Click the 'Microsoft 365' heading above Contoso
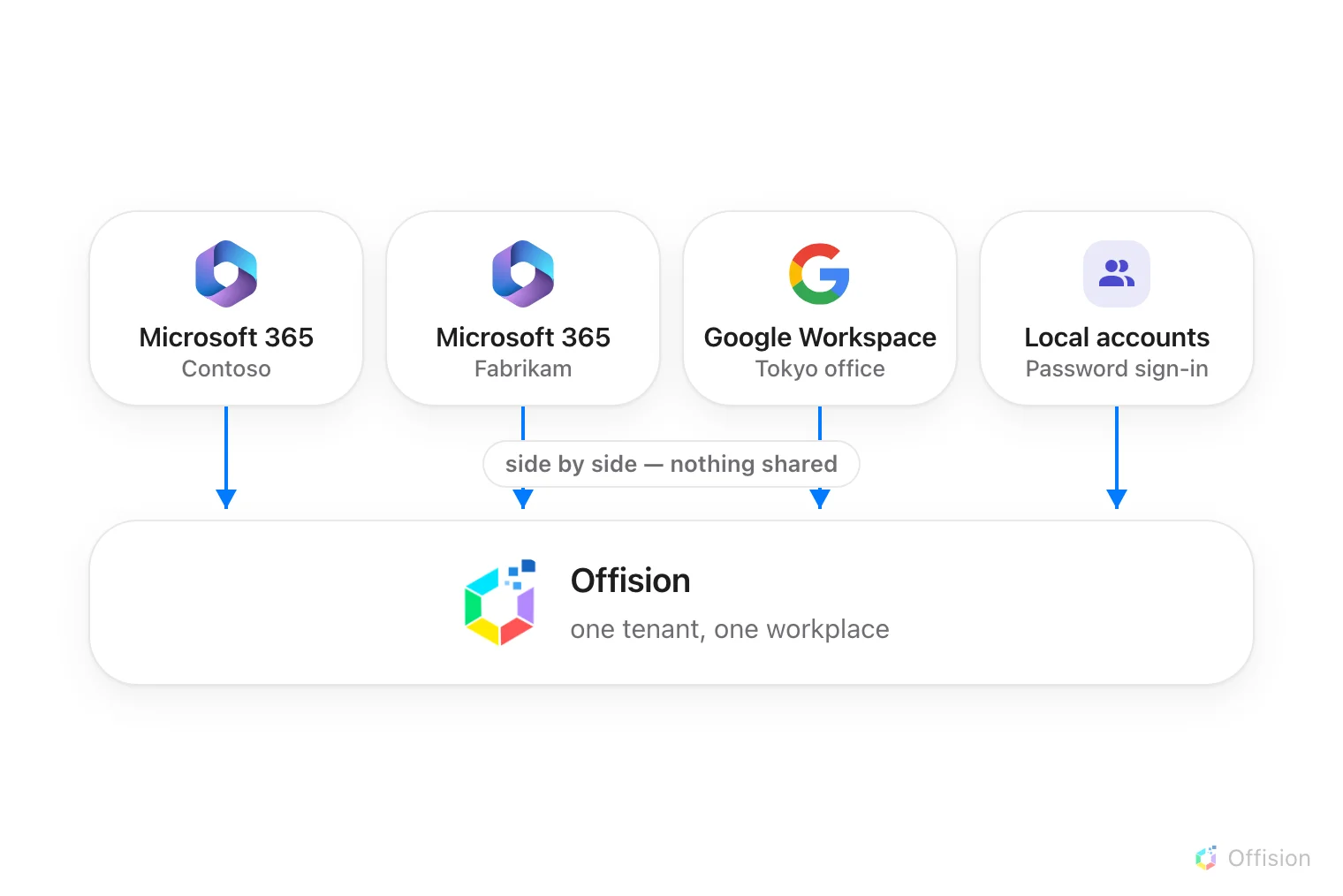1343x896 pixels. [226, 338]
